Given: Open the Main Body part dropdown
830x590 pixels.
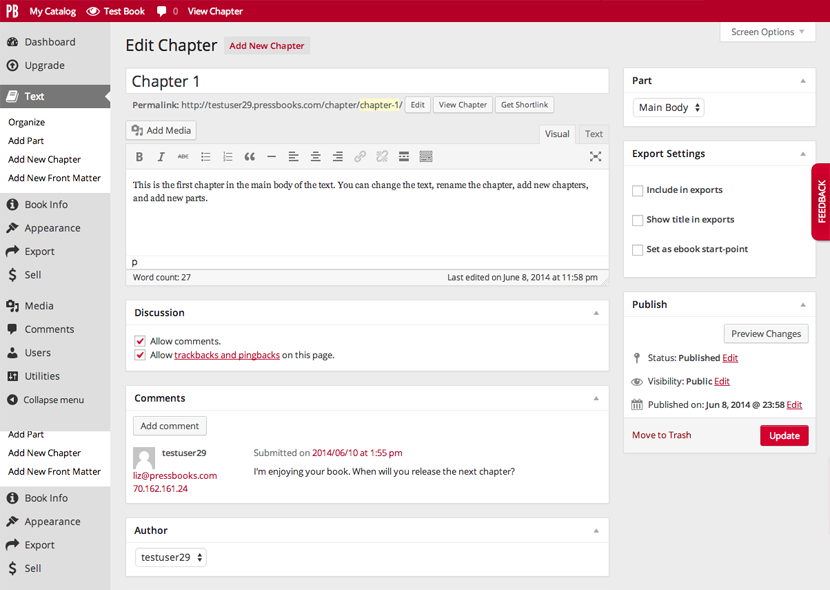Looking at the screenshot, I should (669, 107).
